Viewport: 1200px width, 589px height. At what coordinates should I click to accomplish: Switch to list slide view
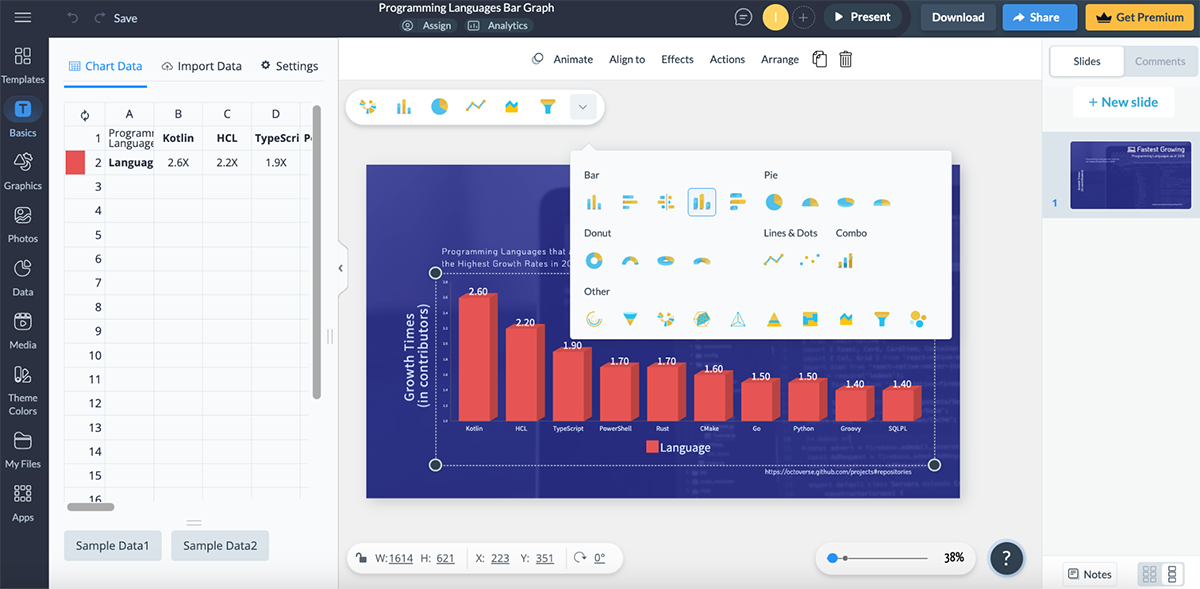[1172, 574]
